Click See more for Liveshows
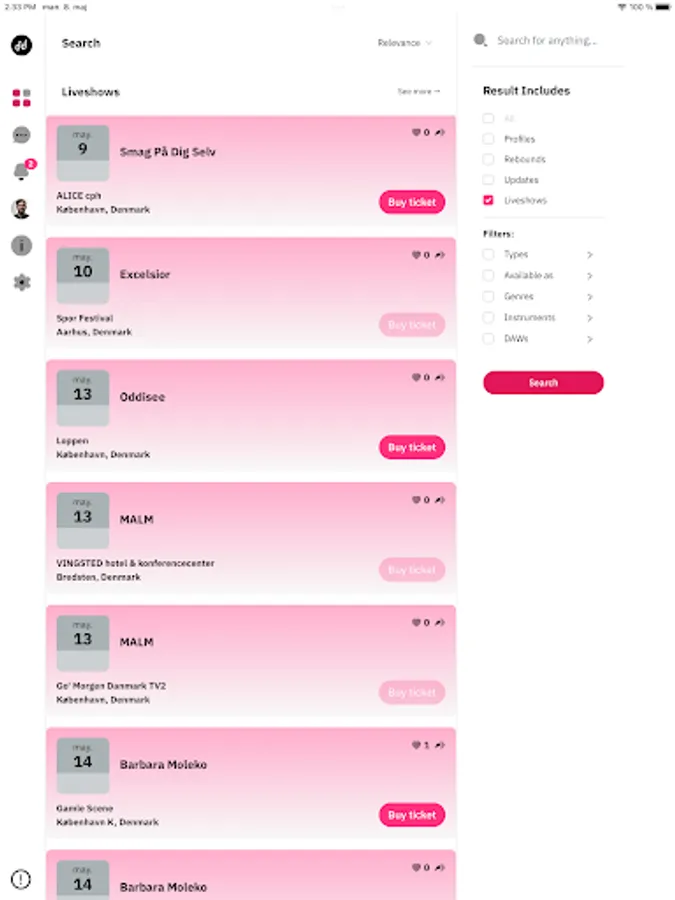Image resolution: width=675 pixels, height=900 pixels. tap(418, 92)
